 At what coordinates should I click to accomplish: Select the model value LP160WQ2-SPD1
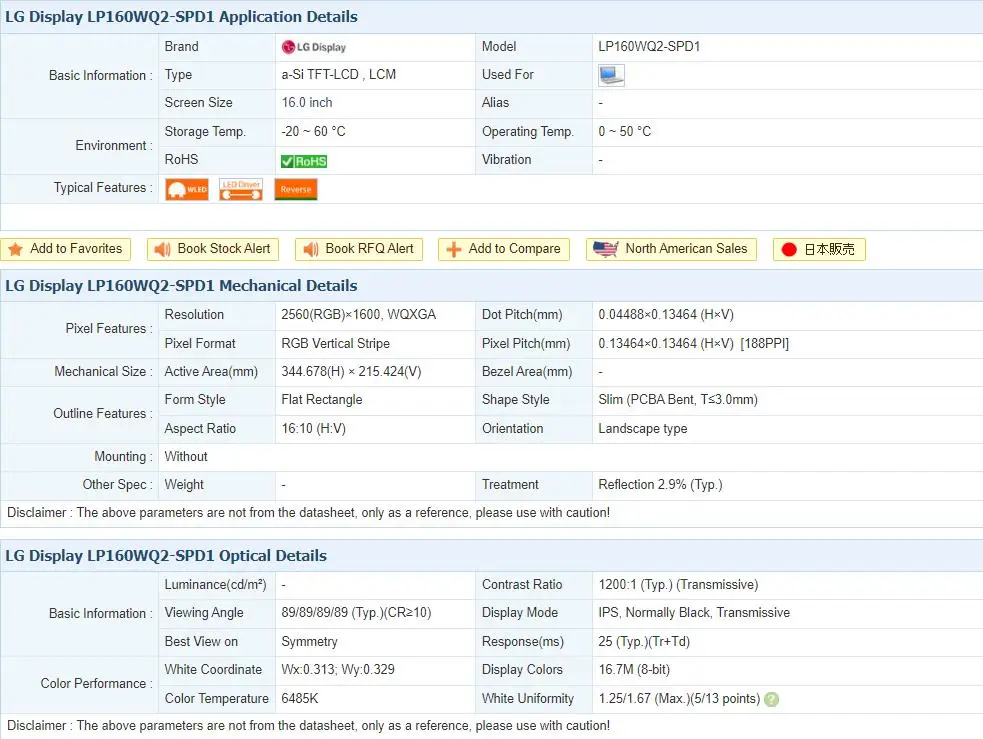[649, 47]
